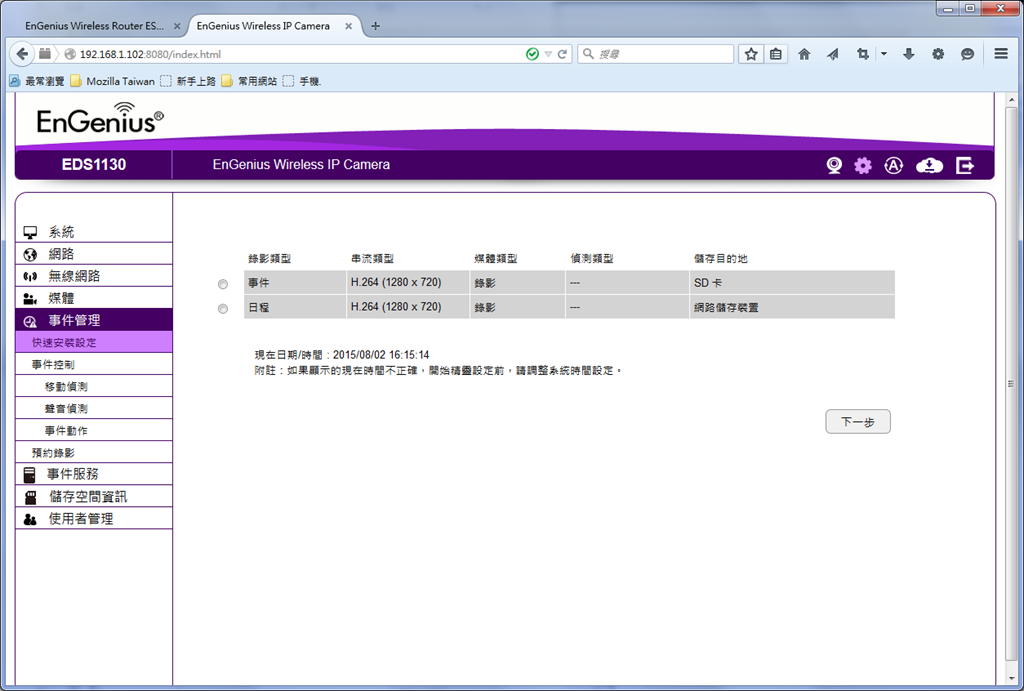Open the Mozilla Taiwan bookmark folder

coord(112,81)
